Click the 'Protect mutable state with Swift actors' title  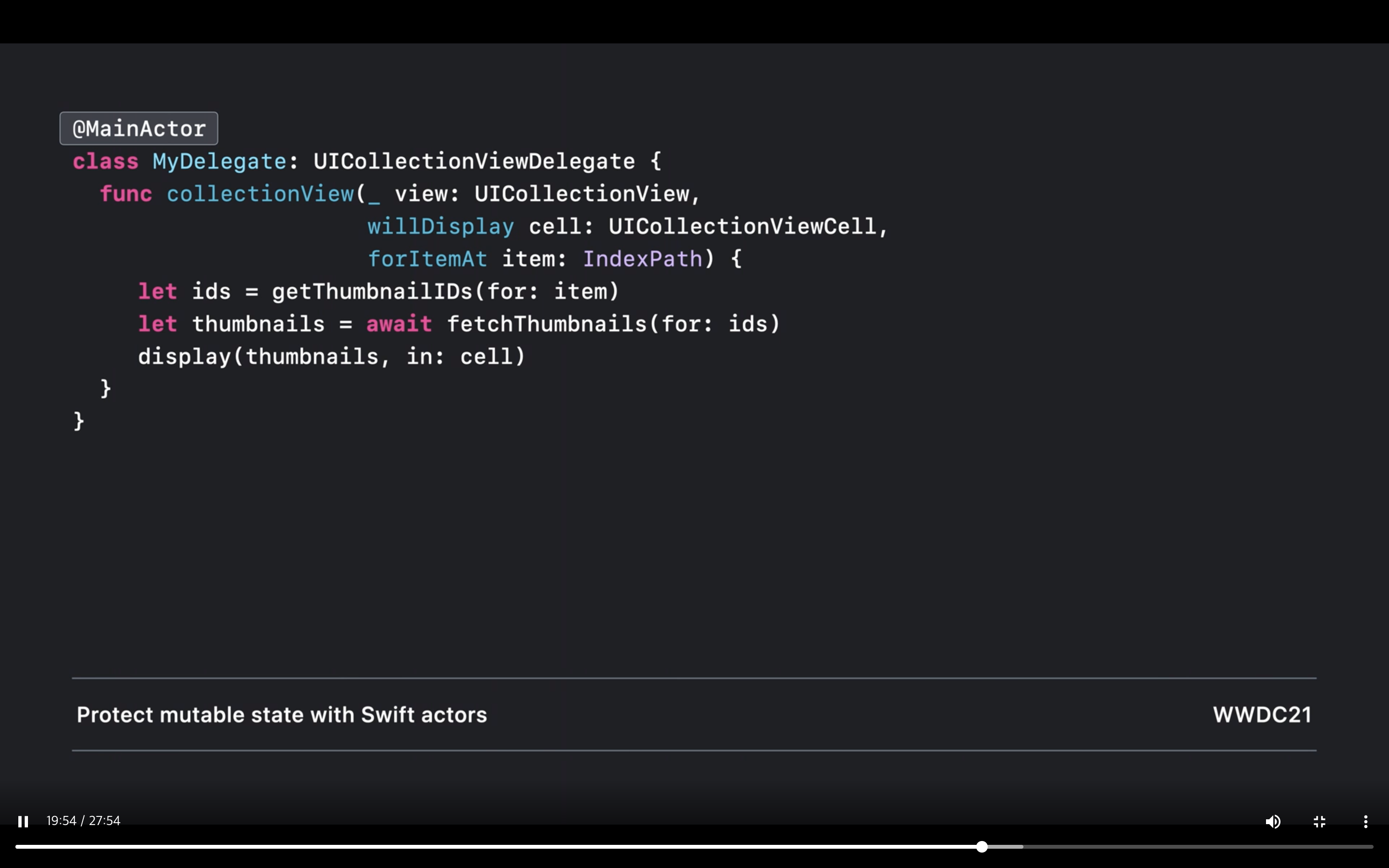281,715
